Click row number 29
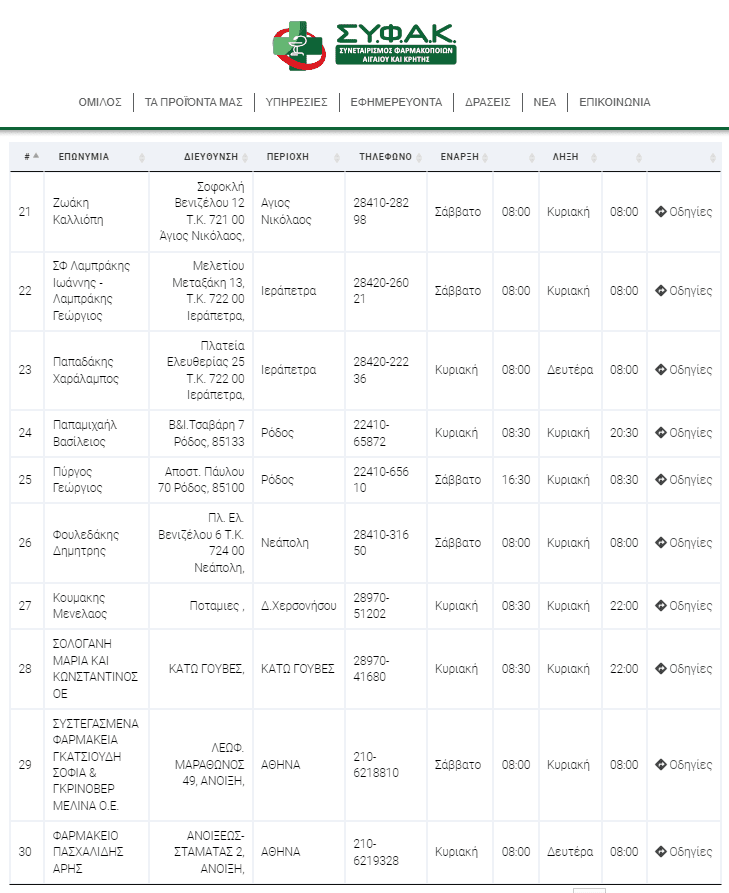Viewport: 729px width, 893px height. coord(25,765)
